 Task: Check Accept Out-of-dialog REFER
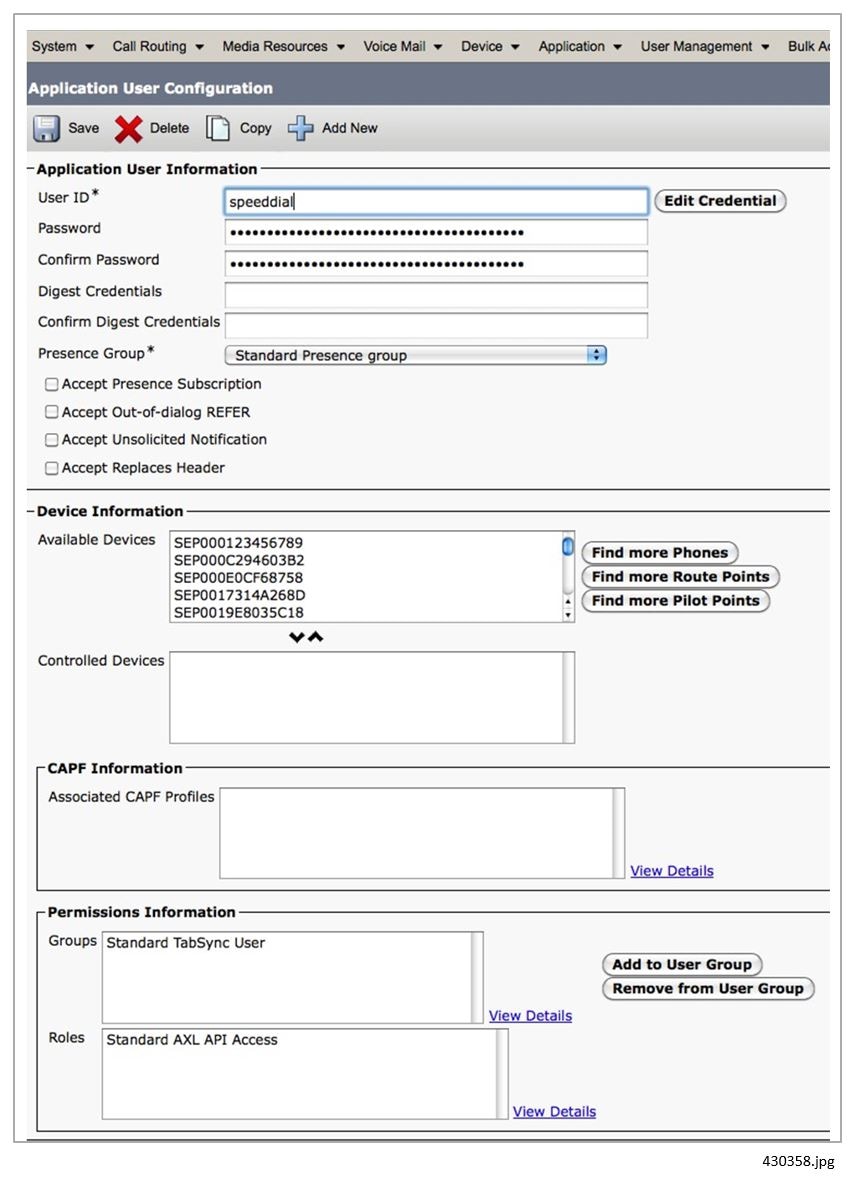click(52, 412)
